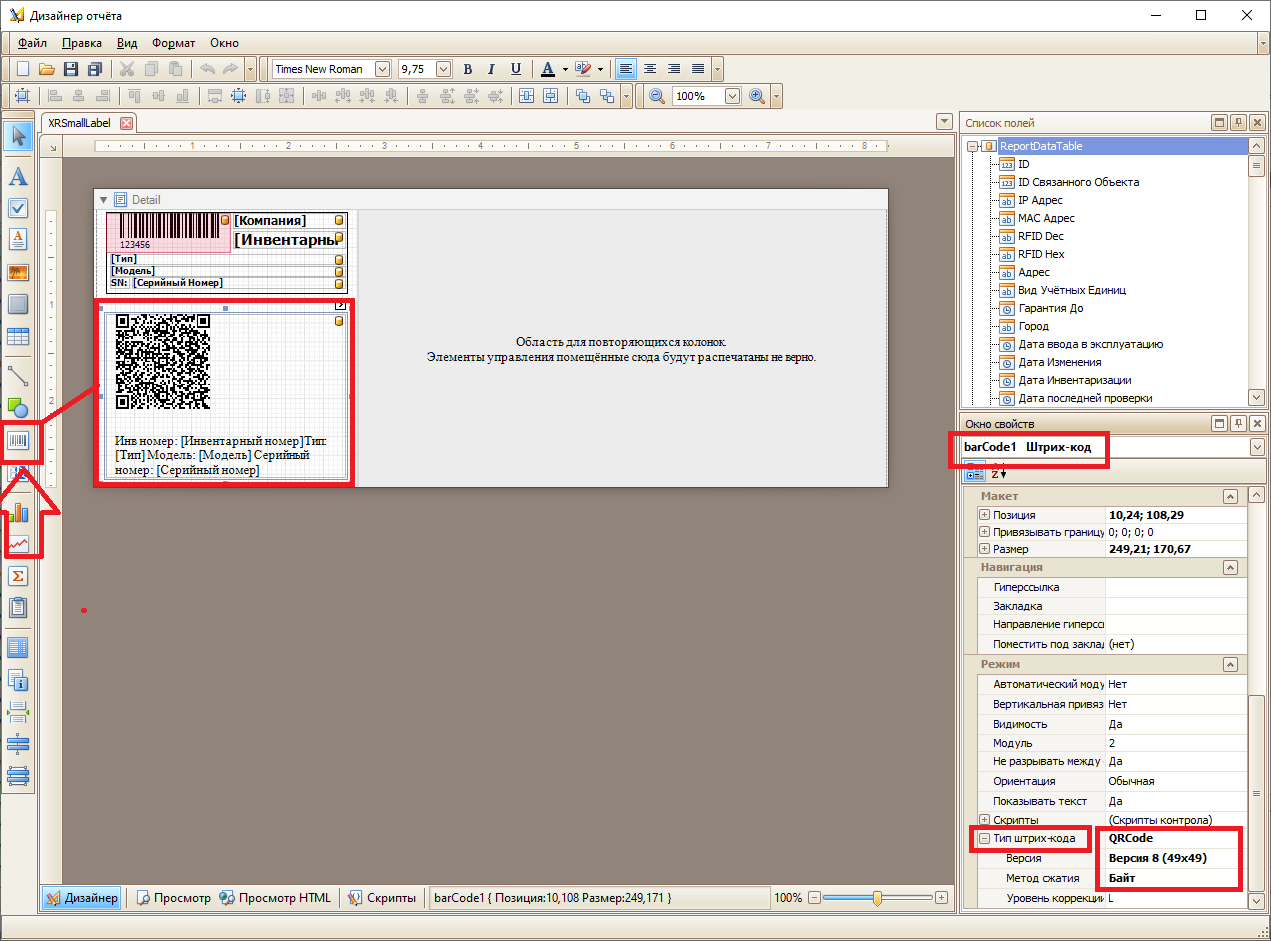Collapse the Тип штрих-кода property

pos(984,838)
